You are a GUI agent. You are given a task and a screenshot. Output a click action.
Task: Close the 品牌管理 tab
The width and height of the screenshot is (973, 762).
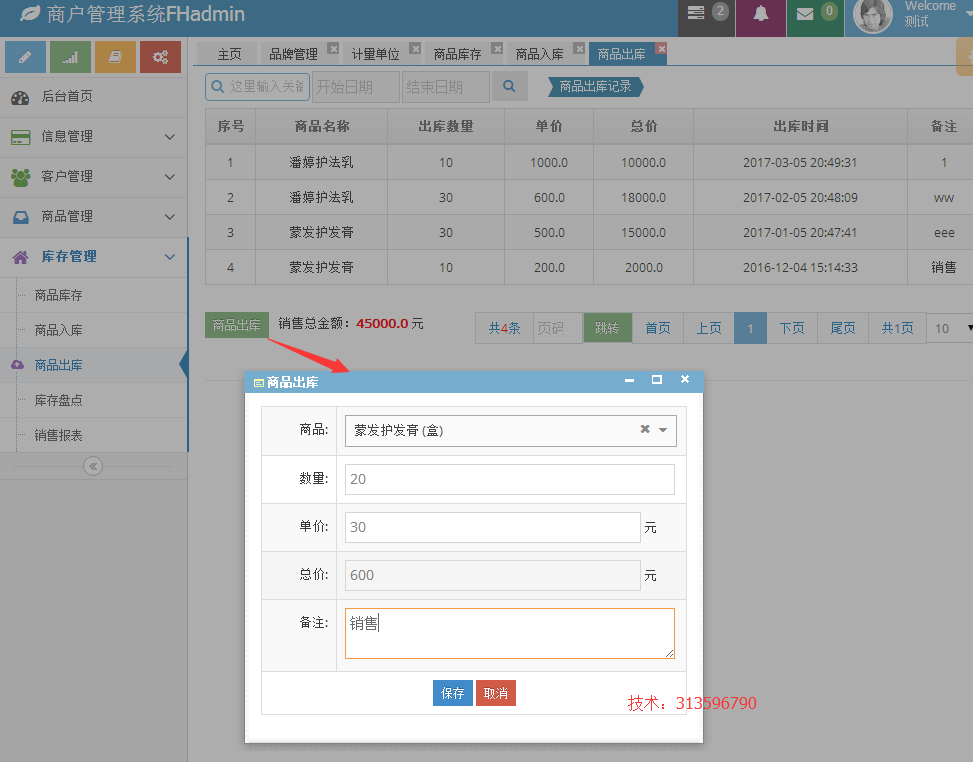tap(334, 48)
